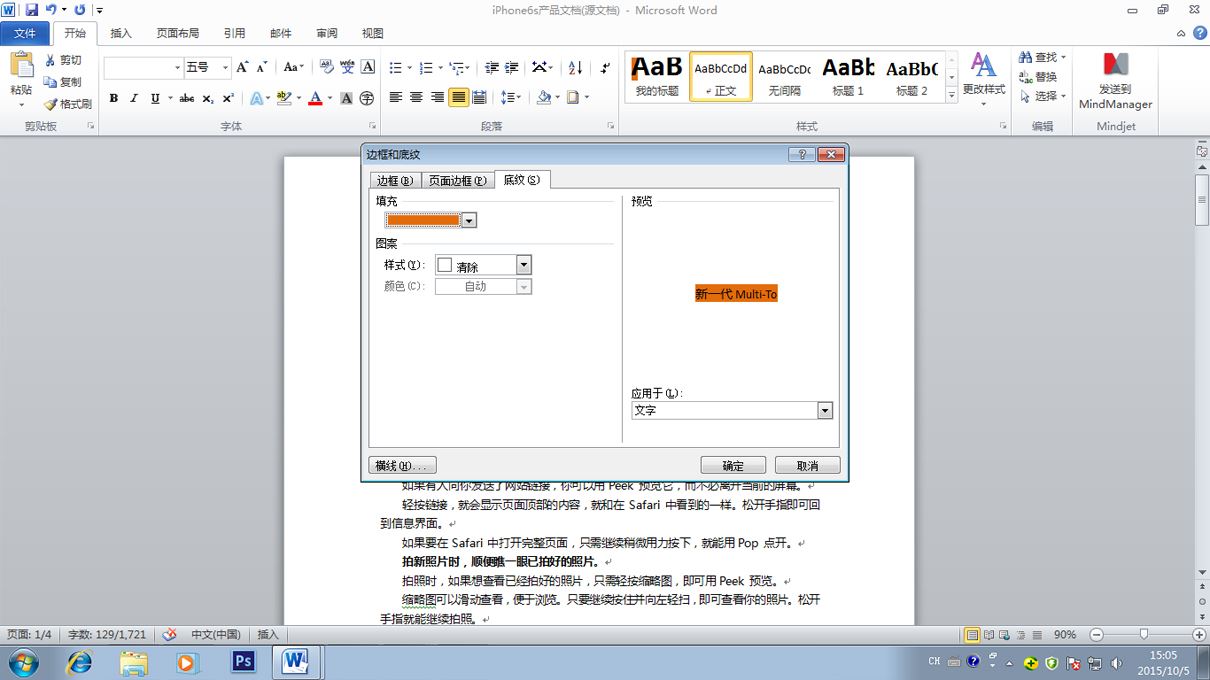
Task: Click the orange fill color swatch
Action: tap(424, 220)
